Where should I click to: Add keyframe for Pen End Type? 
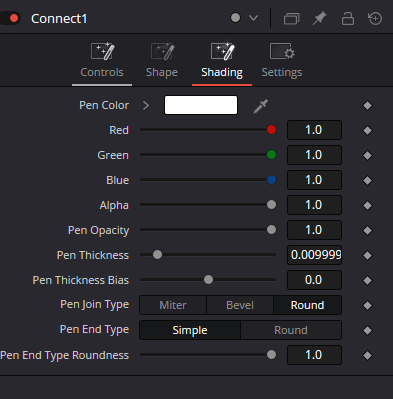[367, 331]
